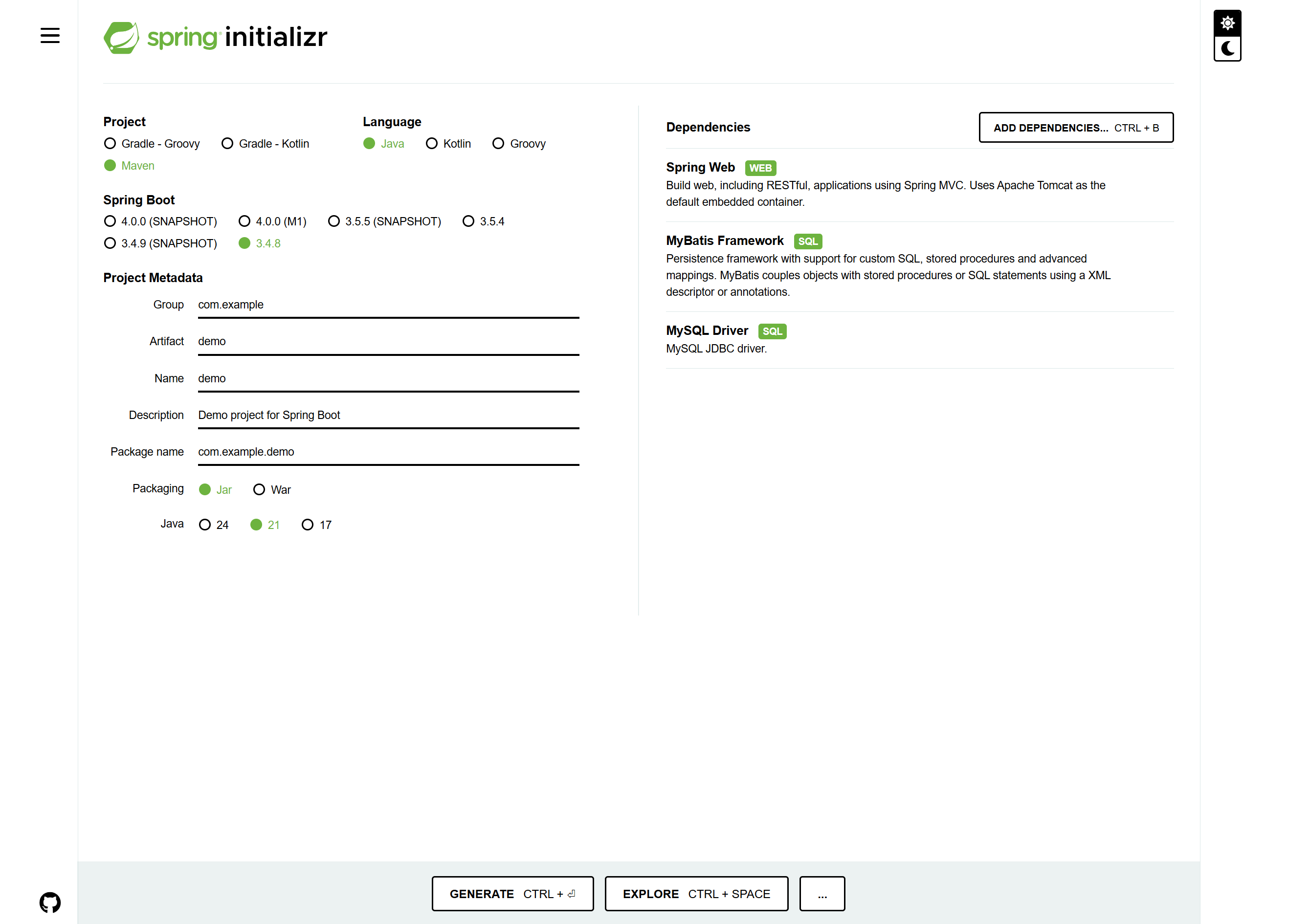Click the 'MySQL JDBC driver.' description
Image resolution: width=1310 pixels, height=924 pixels.
716,349
